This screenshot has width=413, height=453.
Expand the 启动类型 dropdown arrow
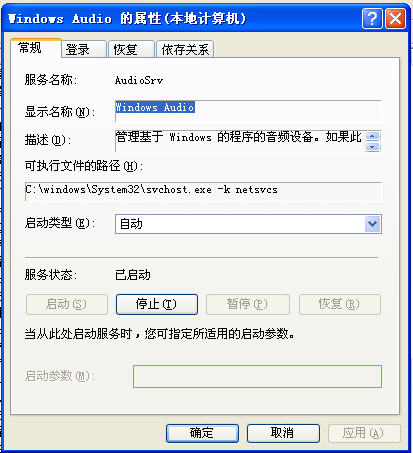[373, 224]
